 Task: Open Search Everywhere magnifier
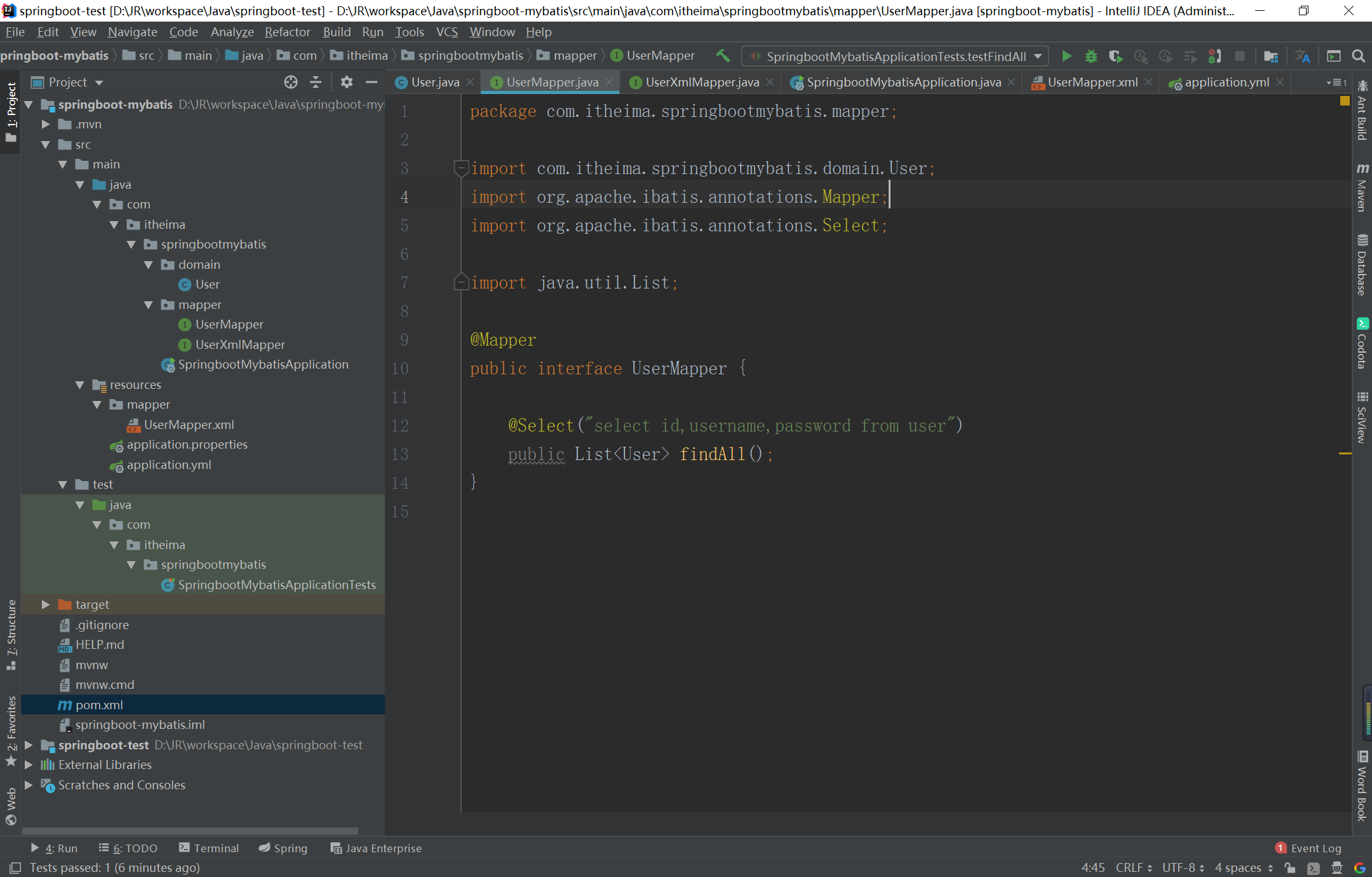pyautogui.click(x=1358, y=57)
